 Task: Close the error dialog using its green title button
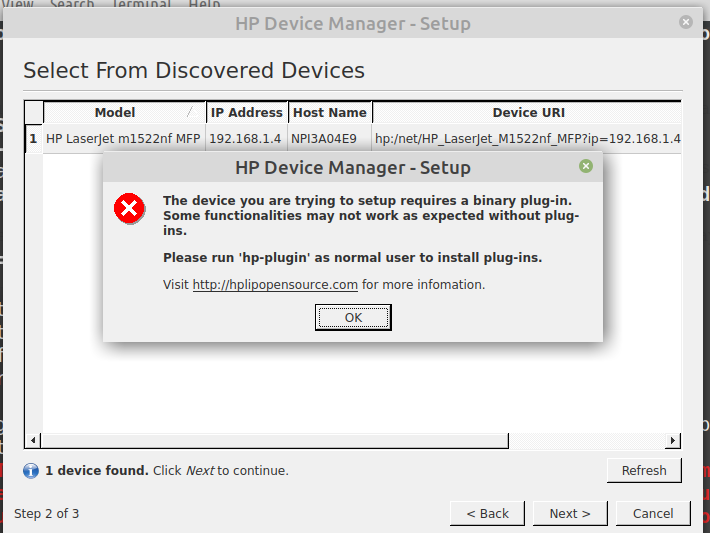click(586, 166)
